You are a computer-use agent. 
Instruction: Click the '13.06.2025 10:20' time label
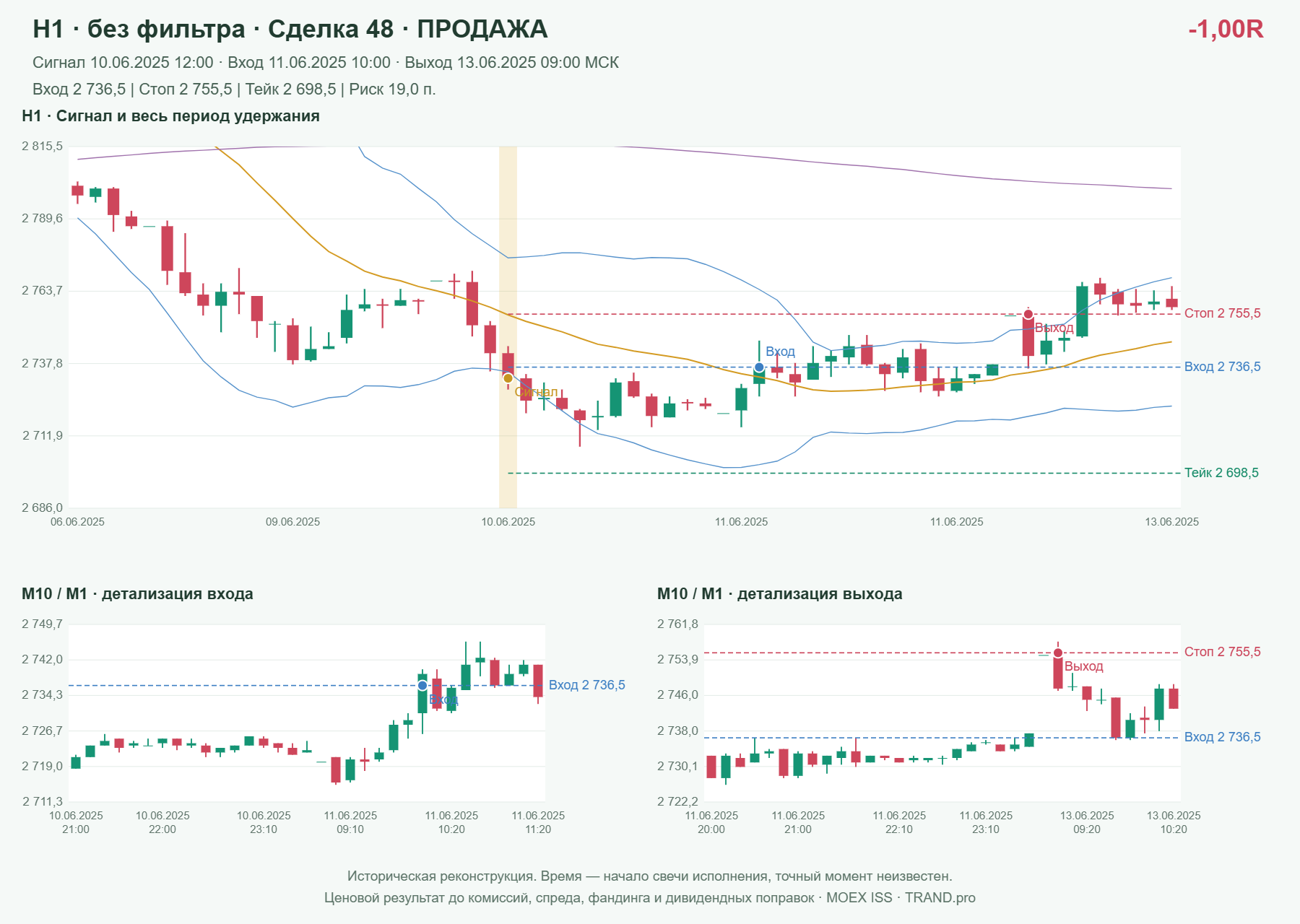click(1174, 822)
